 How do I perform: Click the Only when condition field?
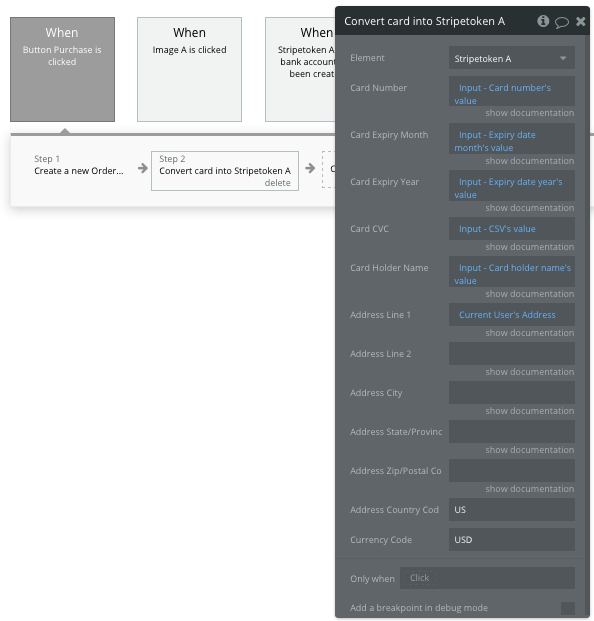click(487, 578)
